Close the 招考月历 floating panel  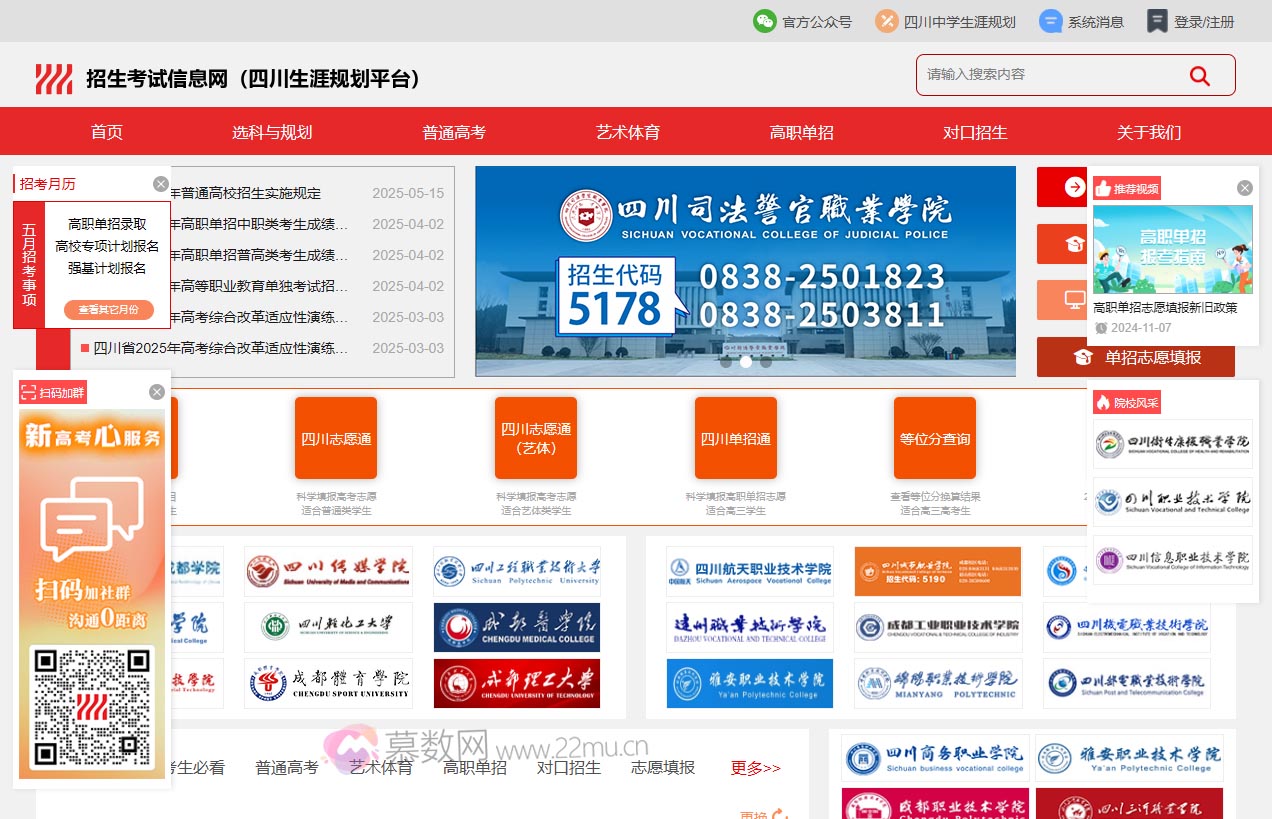[161, 184]
